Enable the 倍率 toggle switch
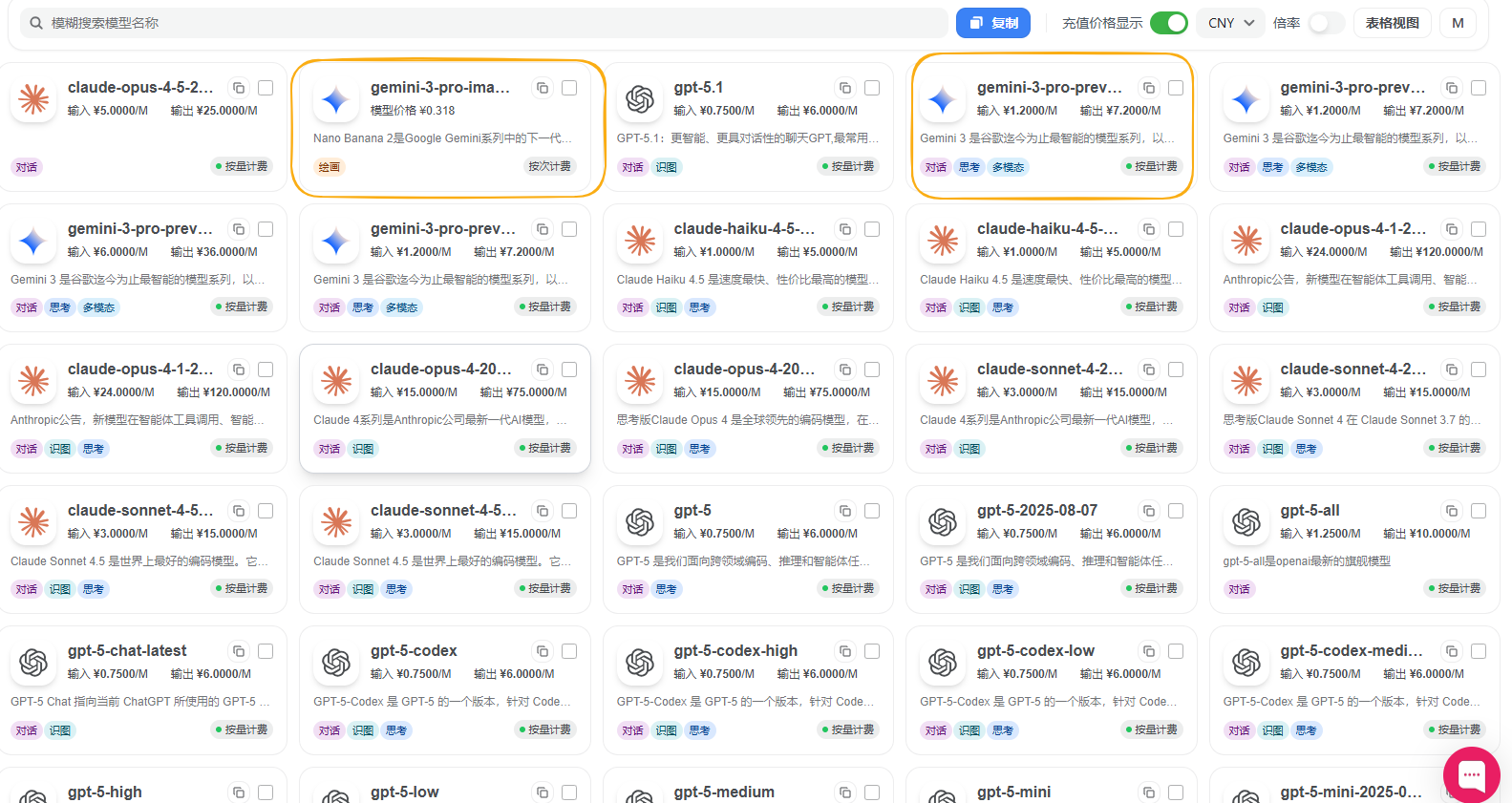 (x=1326, y=23)
